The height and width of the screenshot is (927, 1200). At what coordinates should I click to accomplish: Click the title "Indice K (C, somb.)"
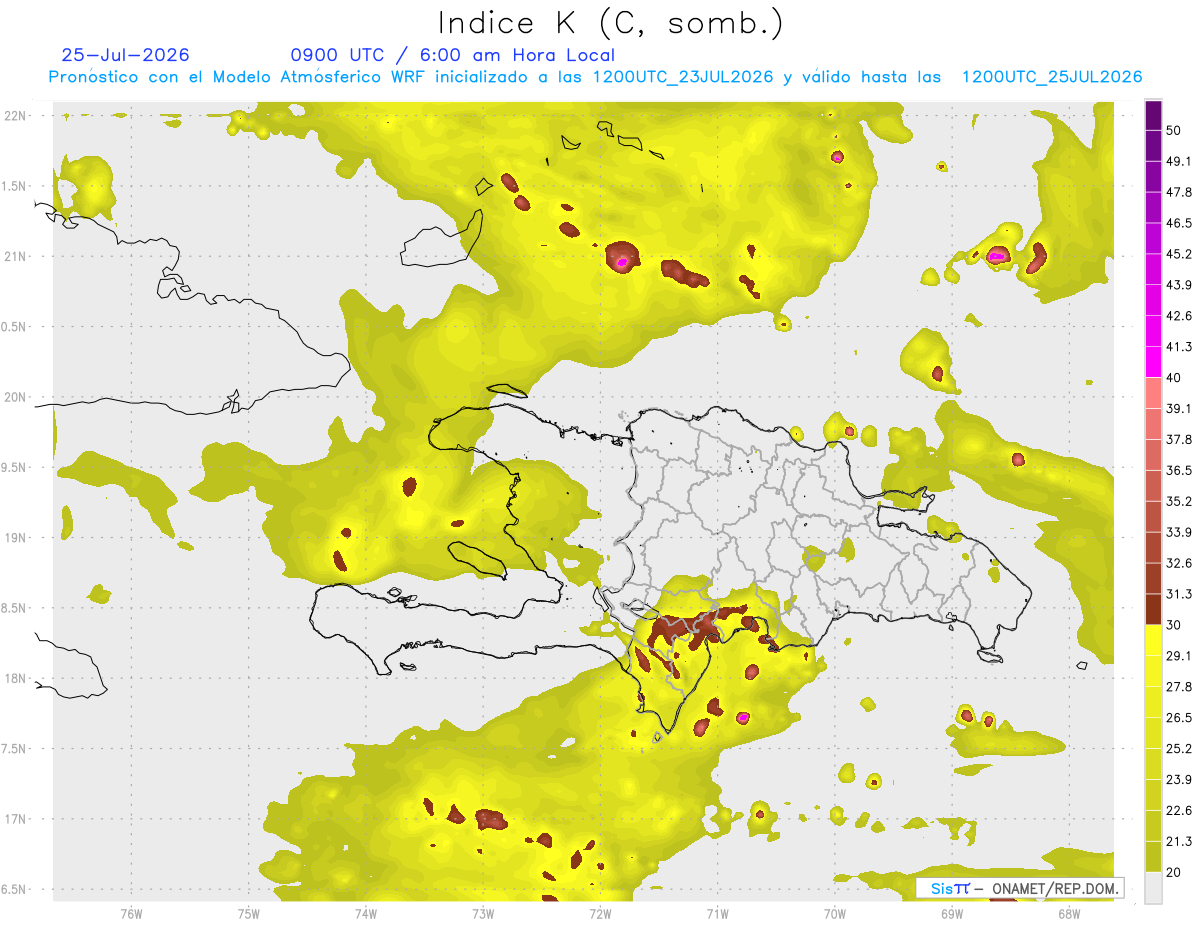pos(611,23)
